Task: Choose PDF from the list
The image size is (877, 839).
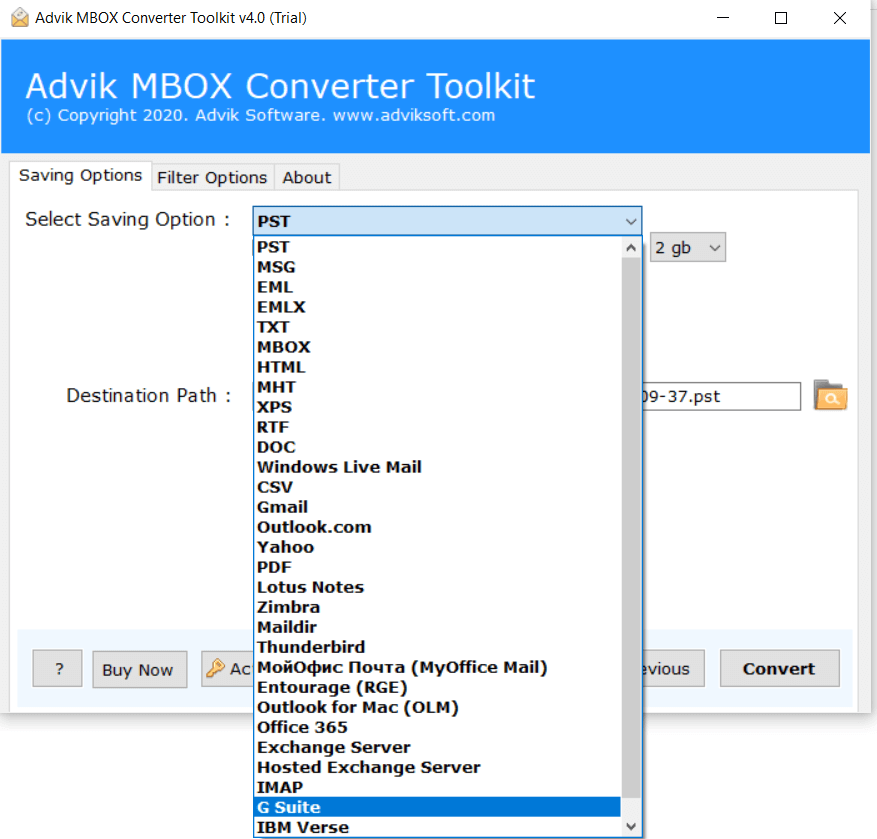Action: pyautogui.click(x=437, y=568)
